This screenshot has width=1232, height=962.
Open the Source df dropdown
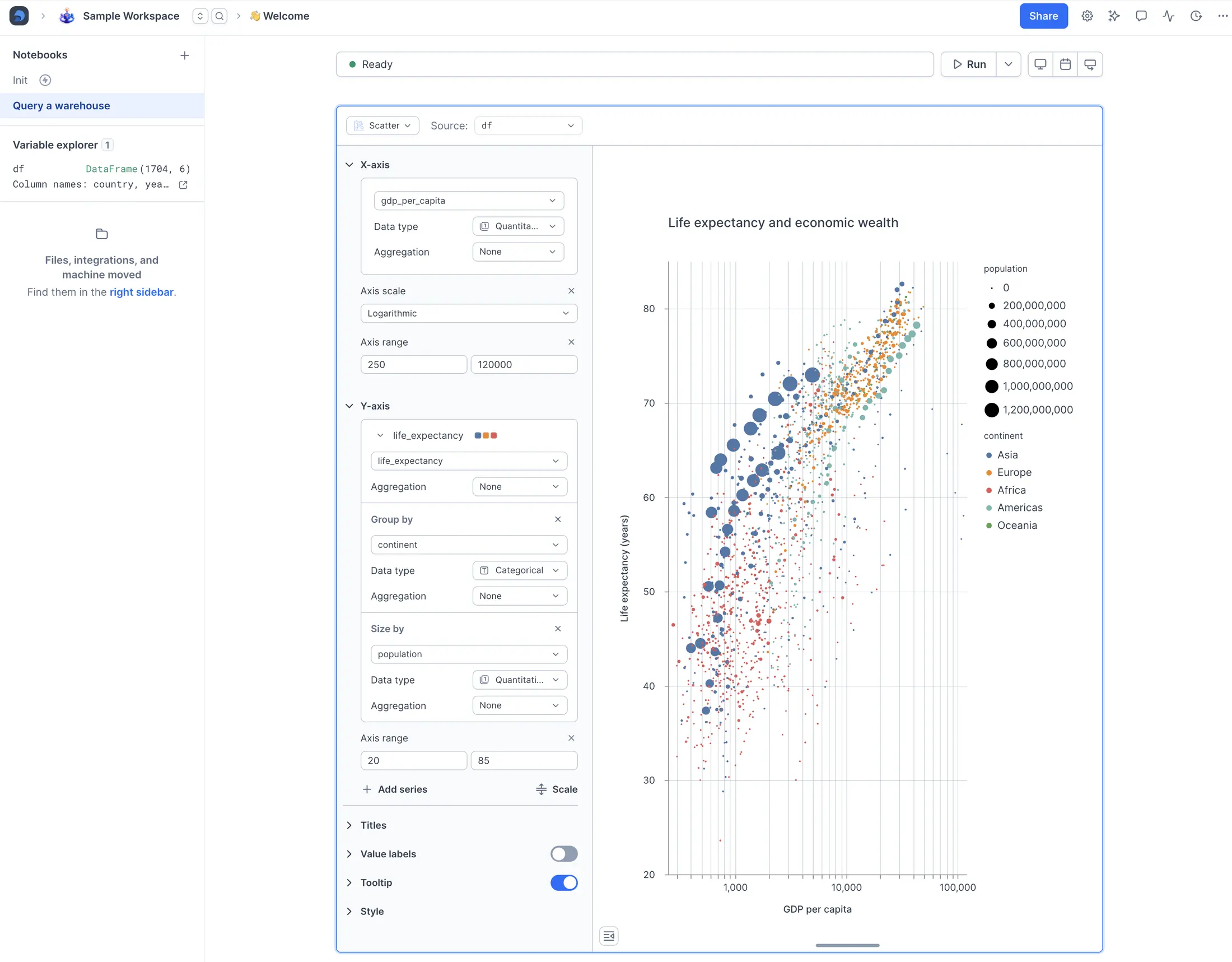click(x=528, y=126)
